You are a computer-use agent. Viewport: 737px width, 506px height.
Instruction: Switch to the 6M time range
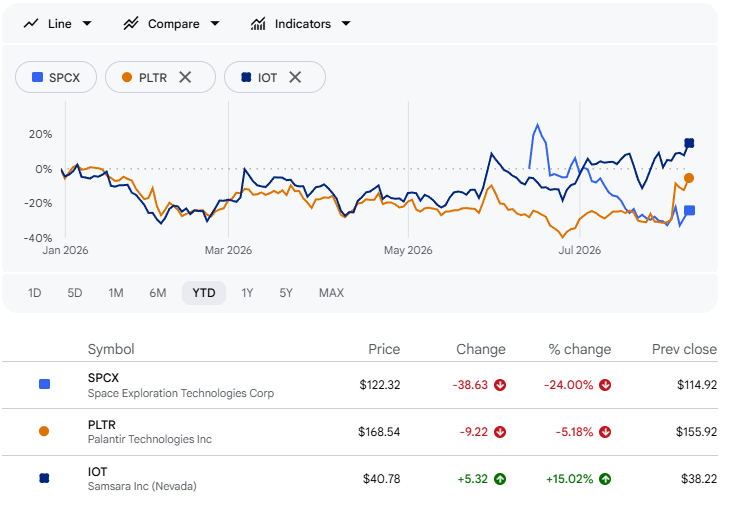pos(158,293)
